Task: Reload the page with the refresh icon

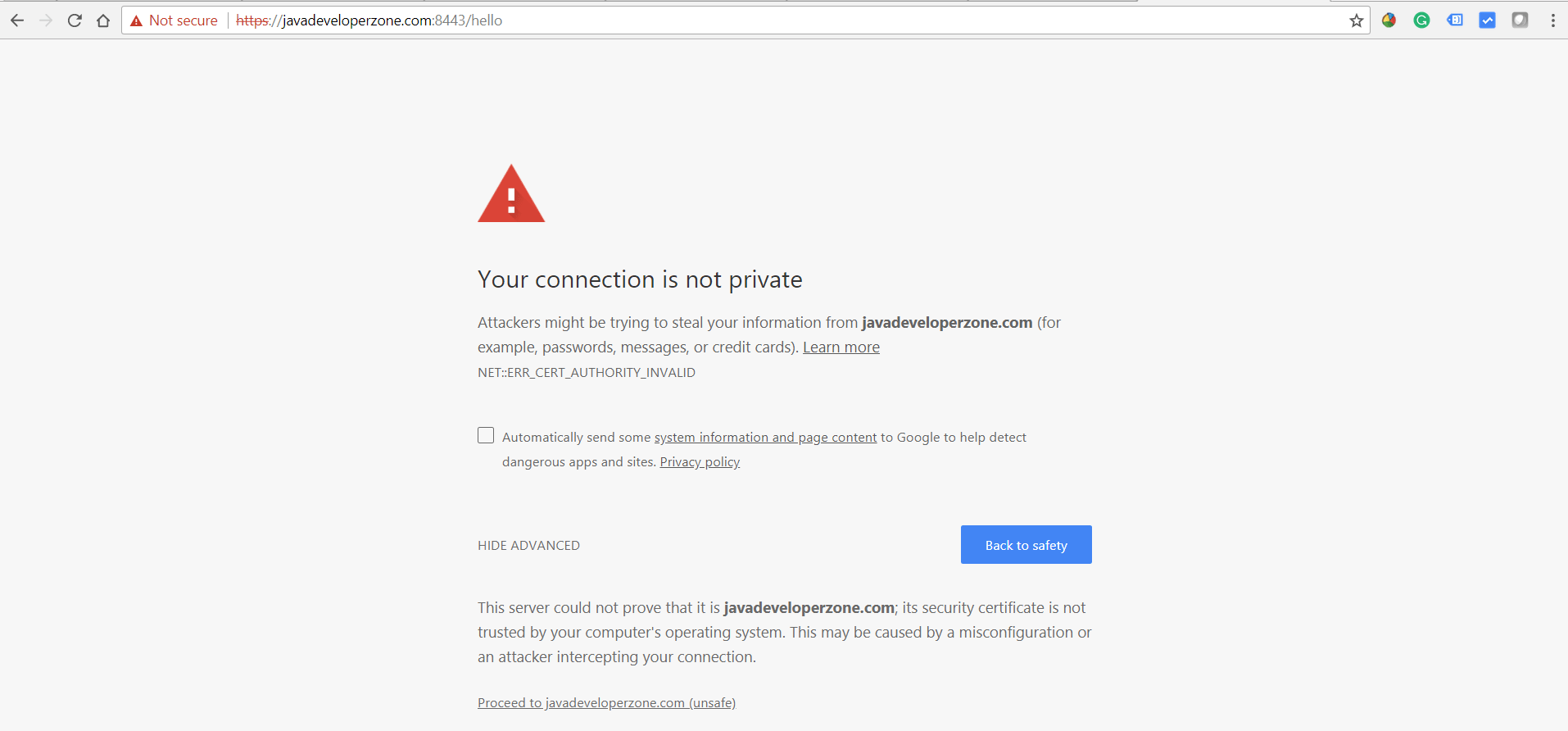Action: point(74,20)
